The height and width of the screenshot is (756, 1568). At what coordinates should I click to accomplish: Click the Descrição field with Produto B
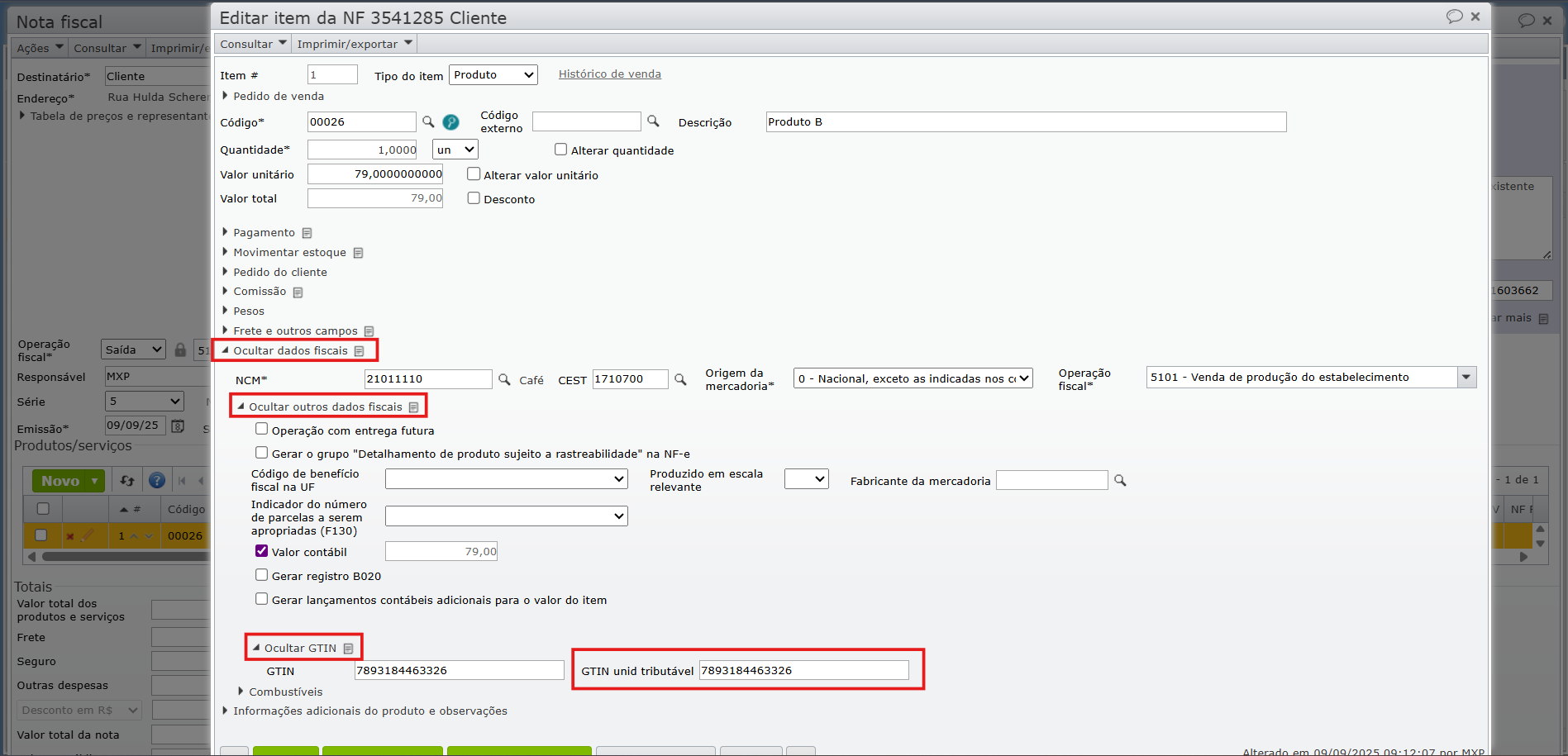point(1026,122)
